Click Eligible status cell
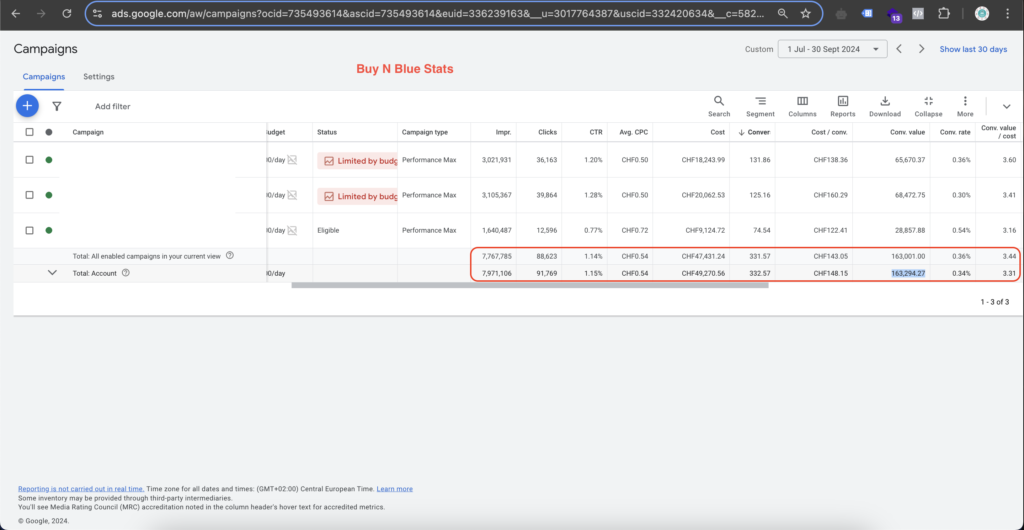The image size is (1024, 530). click(x=328, y=230)
